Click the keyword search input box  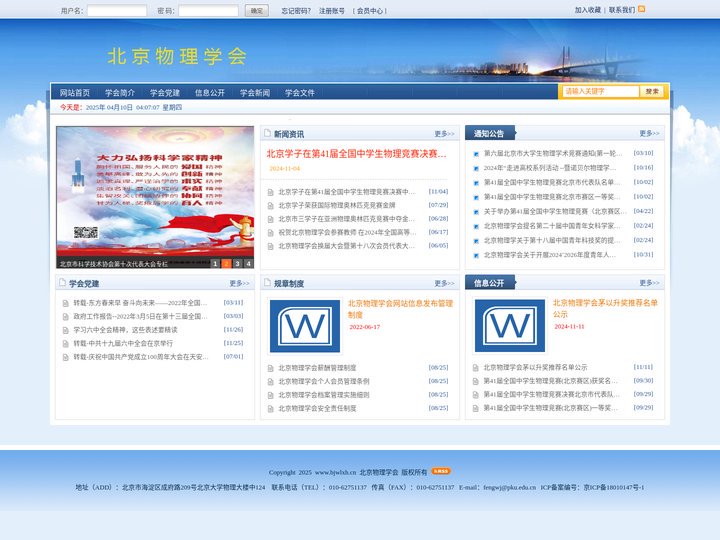pos(601,91)
